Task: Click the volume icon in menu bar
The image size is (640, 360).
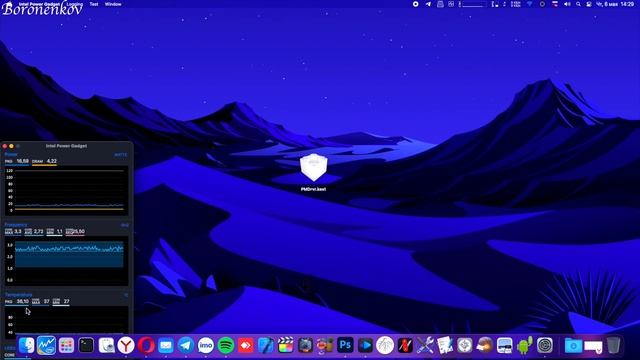Action: pos(567,4)
